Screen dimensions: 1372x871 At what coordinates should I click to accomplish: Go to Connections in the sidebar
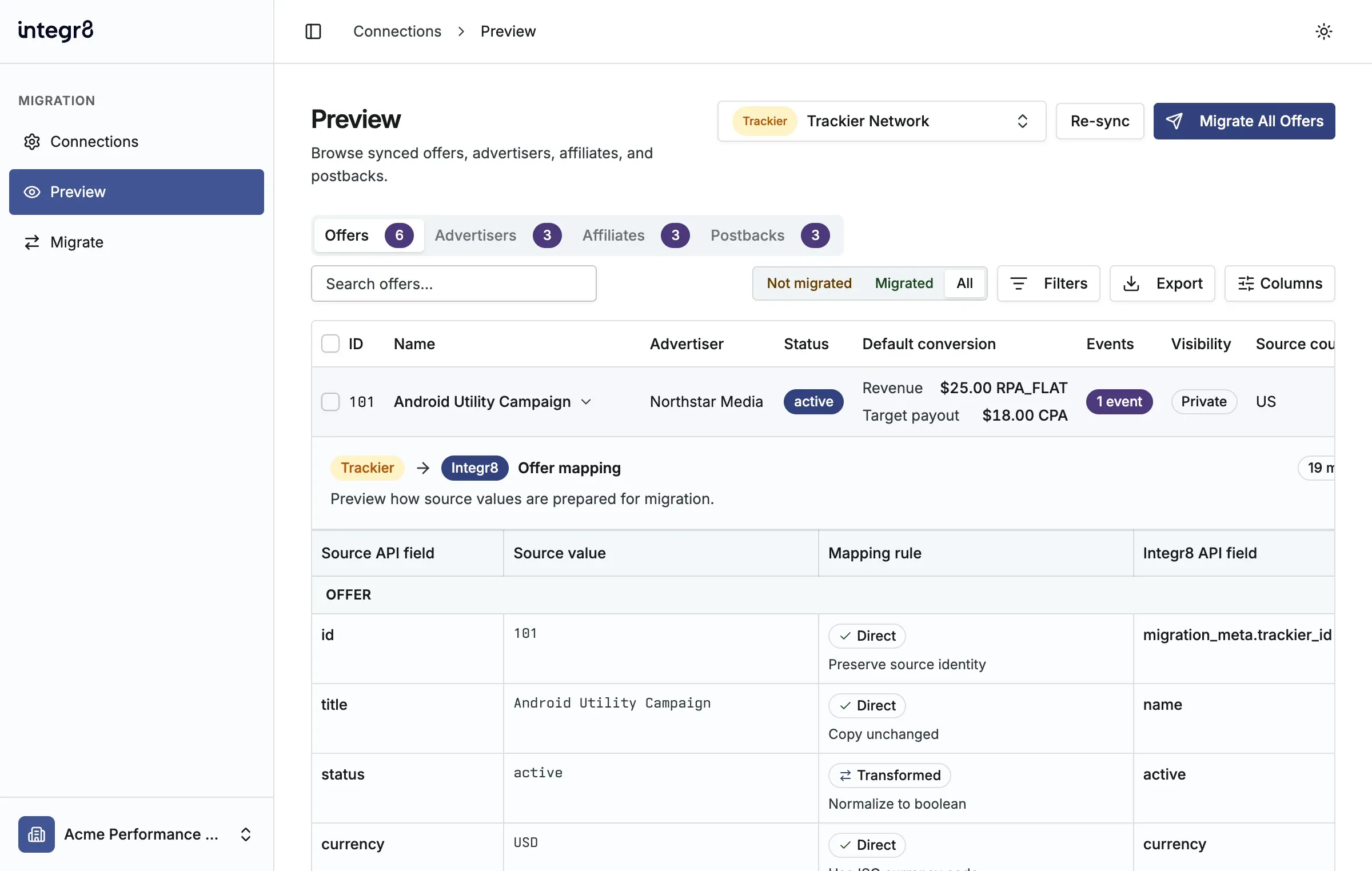click(x=137, y=142)
